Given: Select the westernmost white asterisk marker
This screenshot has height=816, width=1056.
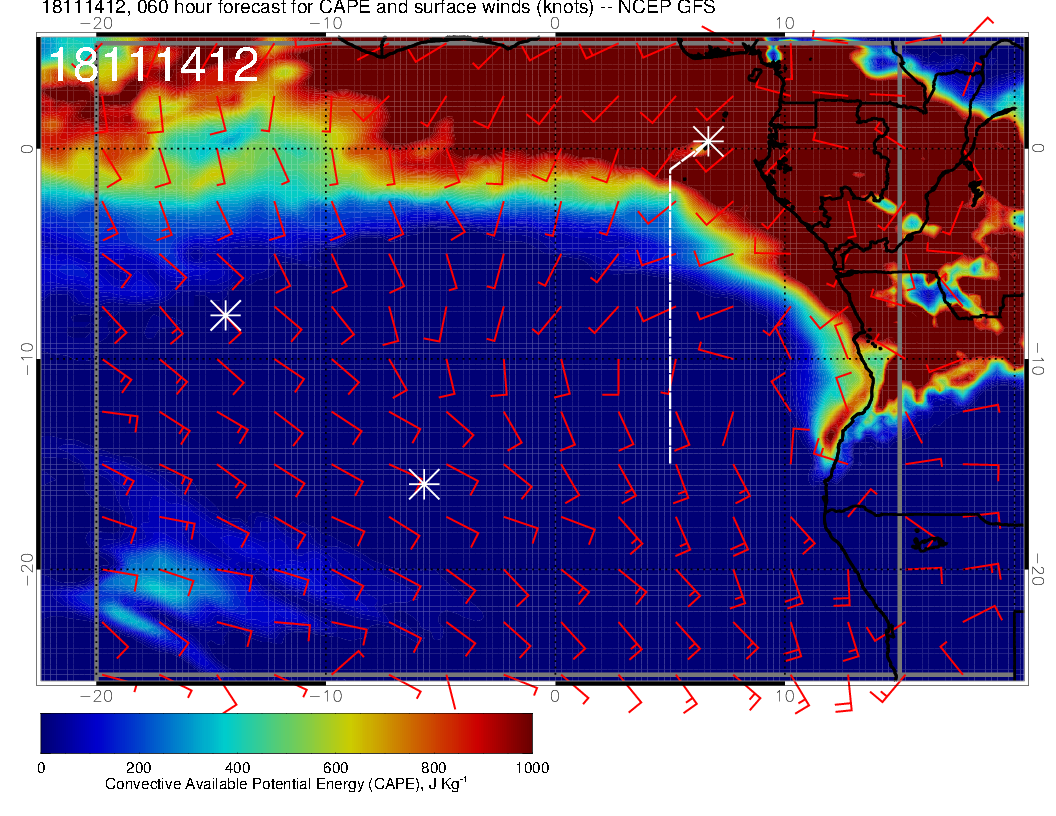Looking at the screenshot, I should point(225,315).
